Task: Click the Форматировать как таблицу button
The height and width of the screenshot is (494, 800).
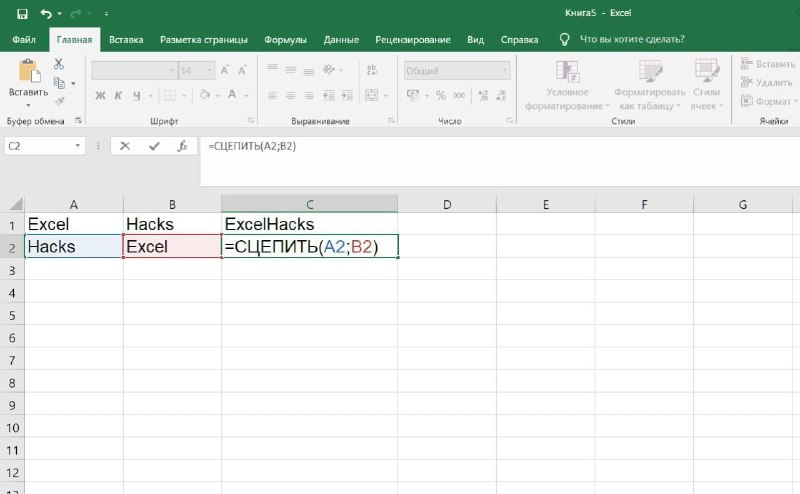Action: 649,85
